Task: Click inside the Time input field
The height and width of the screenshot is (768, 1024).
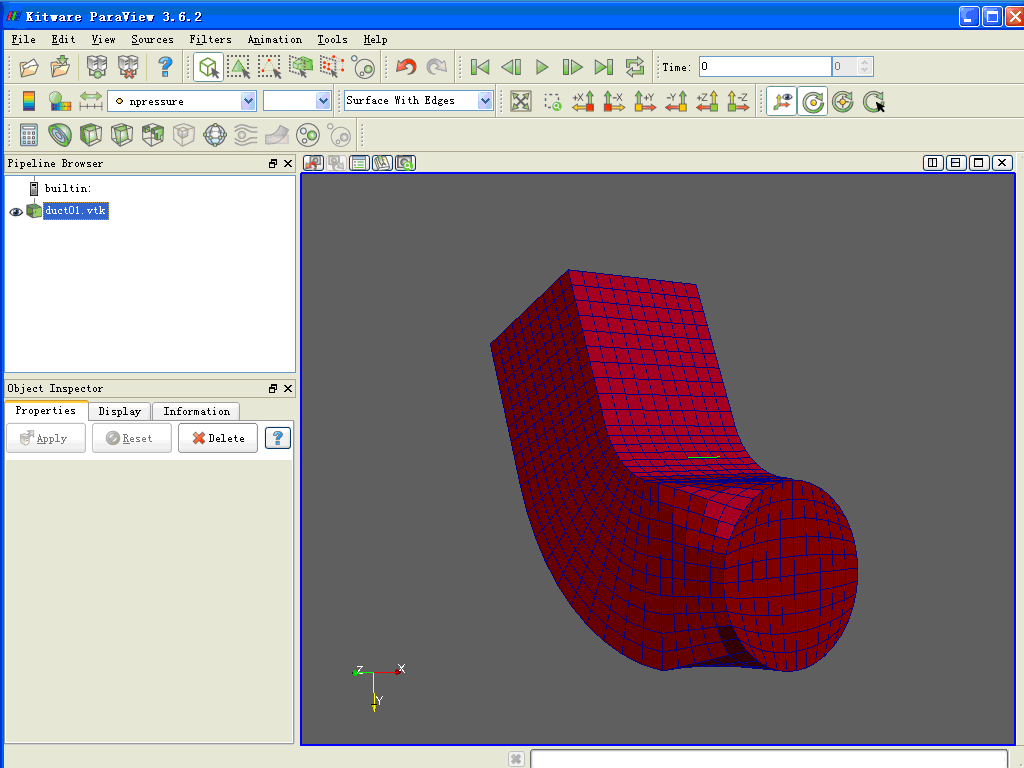Action: [x=765, y=66]
